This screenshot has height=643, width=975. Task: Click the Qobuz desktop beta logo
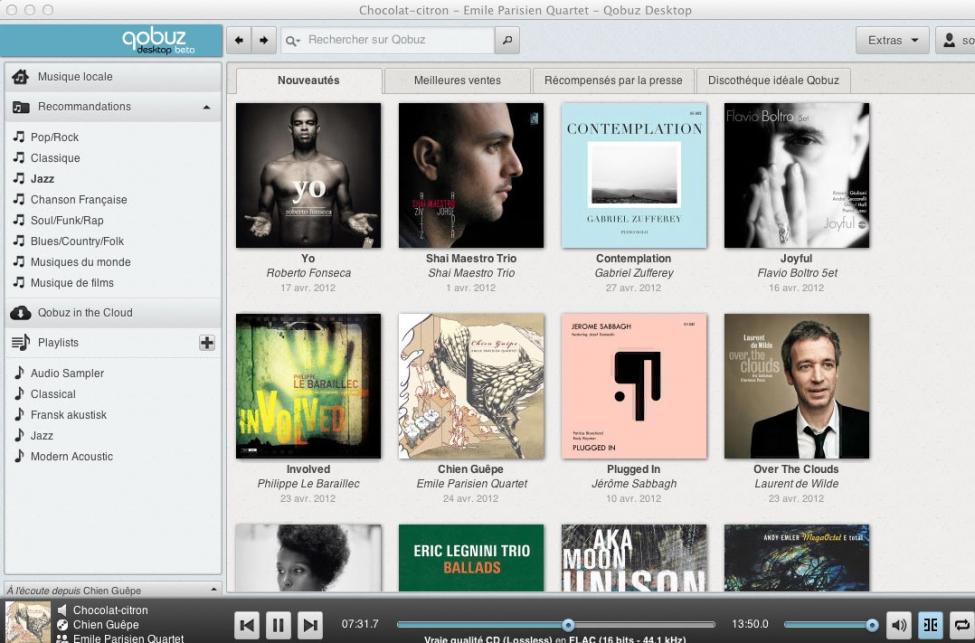158,41
